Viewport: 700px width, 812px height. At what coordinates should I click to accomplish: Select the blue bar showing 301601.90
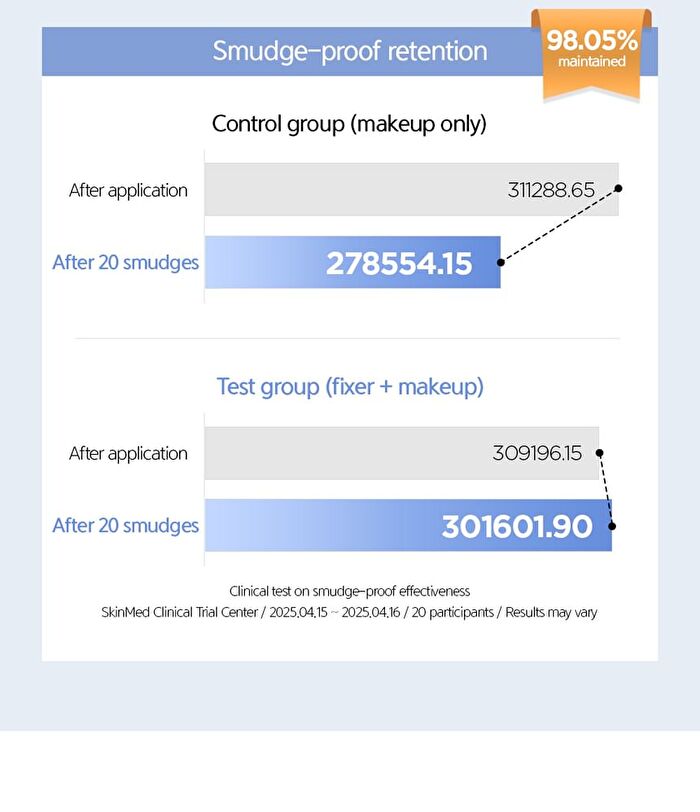[409, 526]
